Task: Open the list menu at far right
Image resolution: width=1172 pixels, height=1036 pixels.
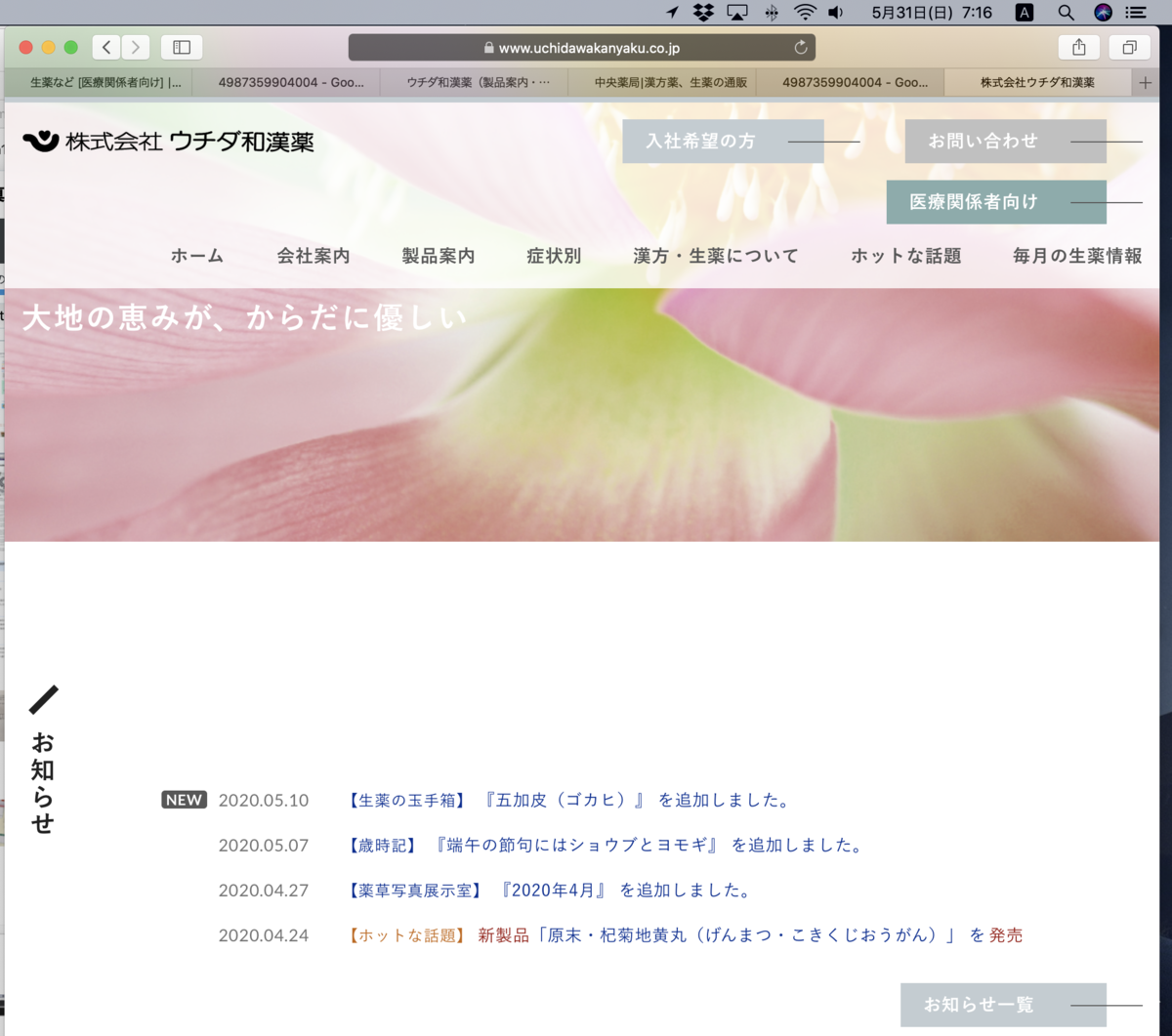Action: [1135, 13]
